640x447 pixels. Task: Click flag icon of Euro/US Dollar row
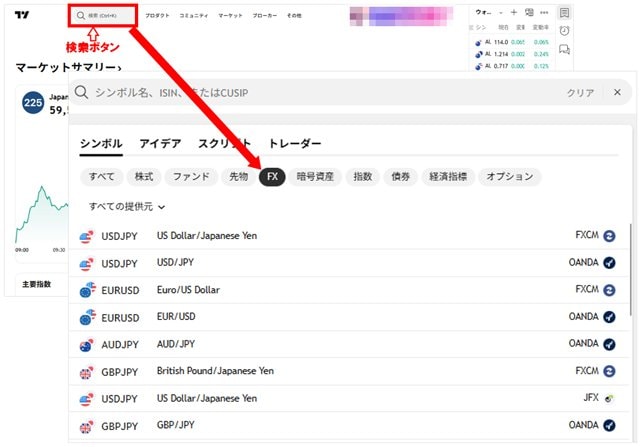click(x=87, y=290)
